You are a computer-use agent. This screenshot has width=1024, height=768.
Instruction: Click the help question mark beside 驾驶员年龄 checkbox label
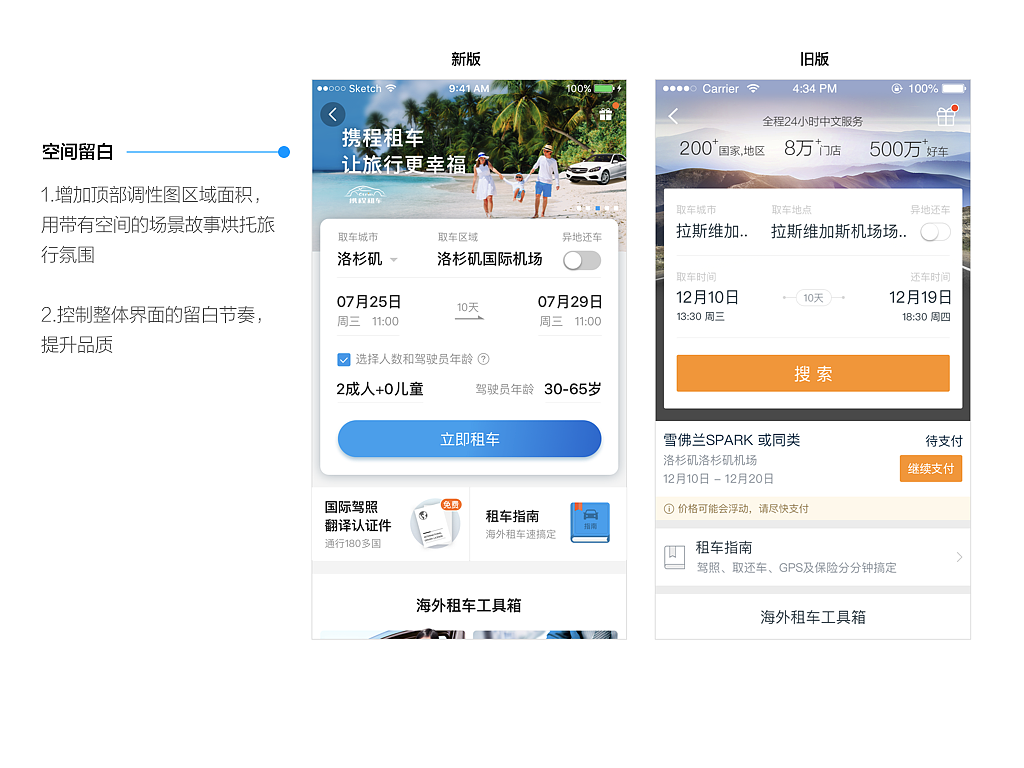(483, 359)
